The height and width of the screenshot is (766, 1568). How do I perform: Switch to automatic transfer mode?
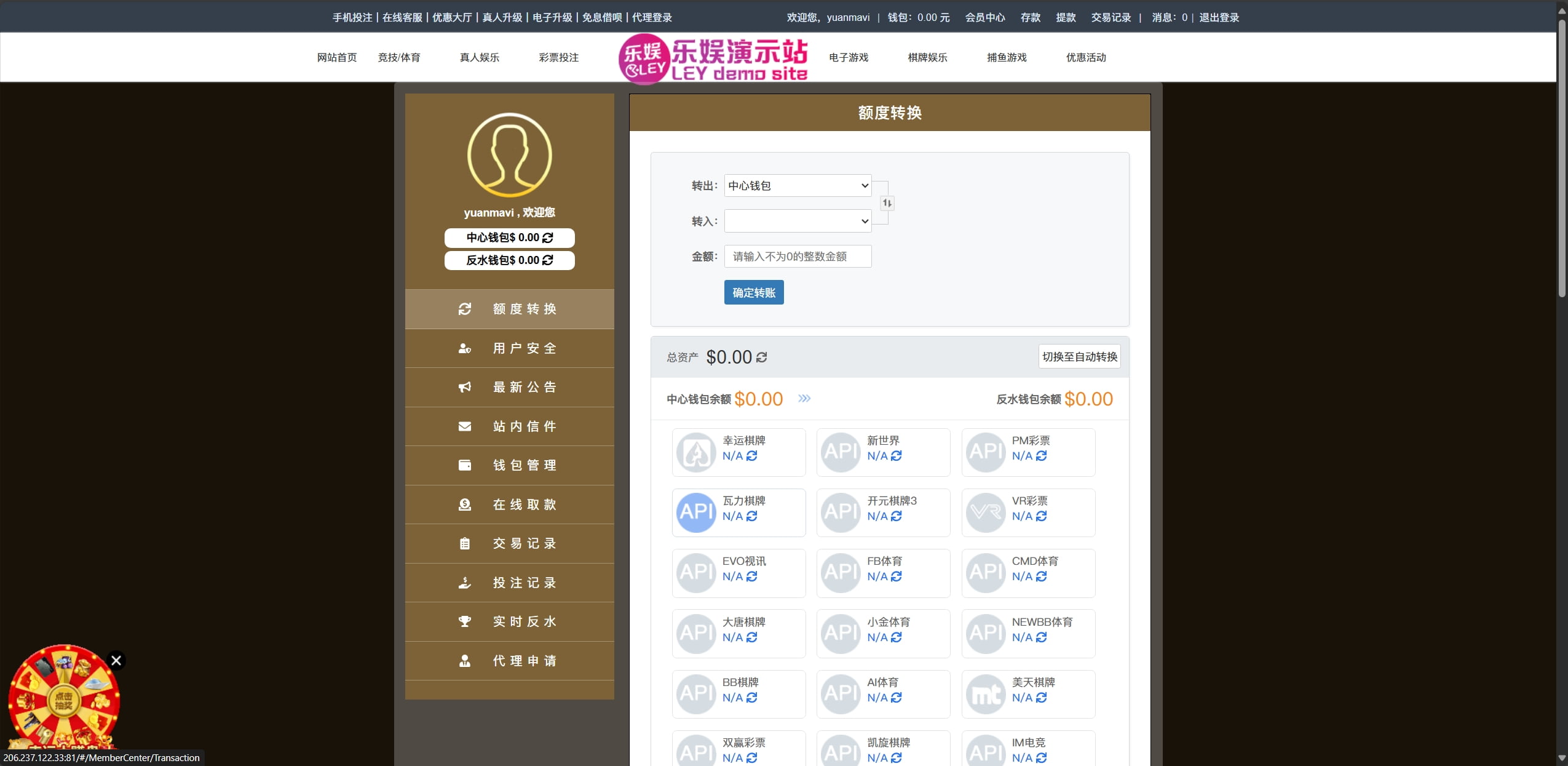[x=1079, y=357]
